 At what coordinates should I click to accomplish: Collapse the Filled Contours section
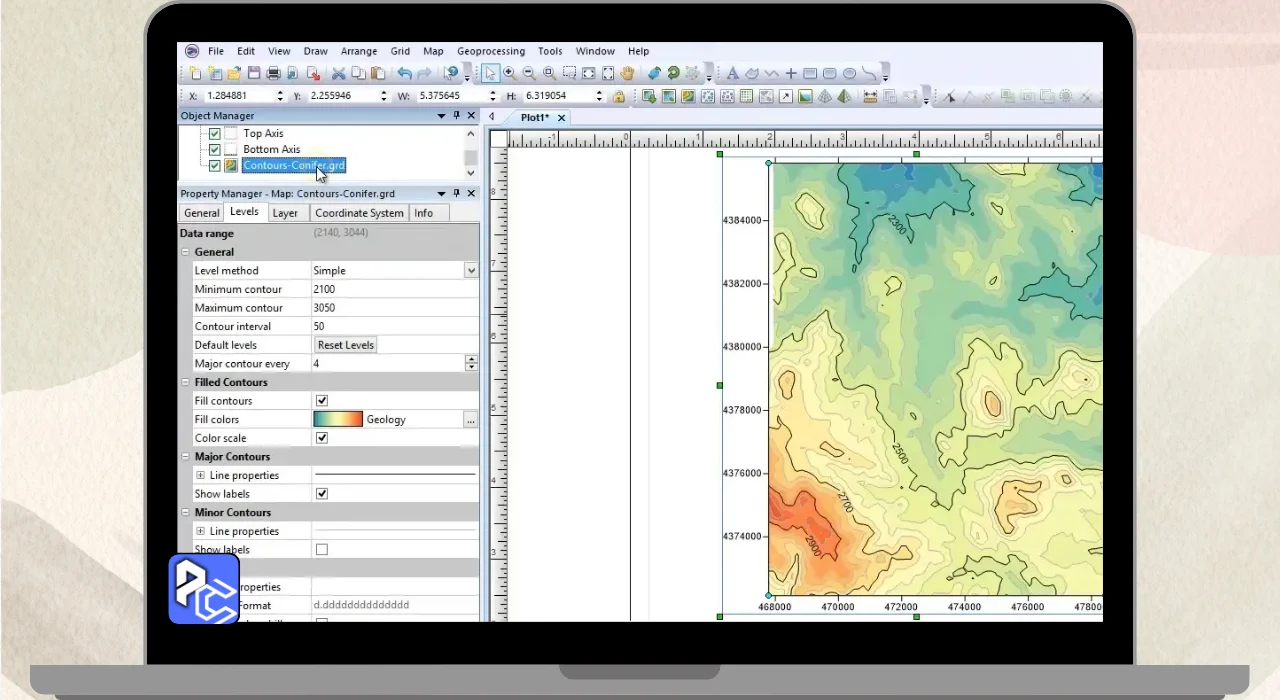coord(186,382)
